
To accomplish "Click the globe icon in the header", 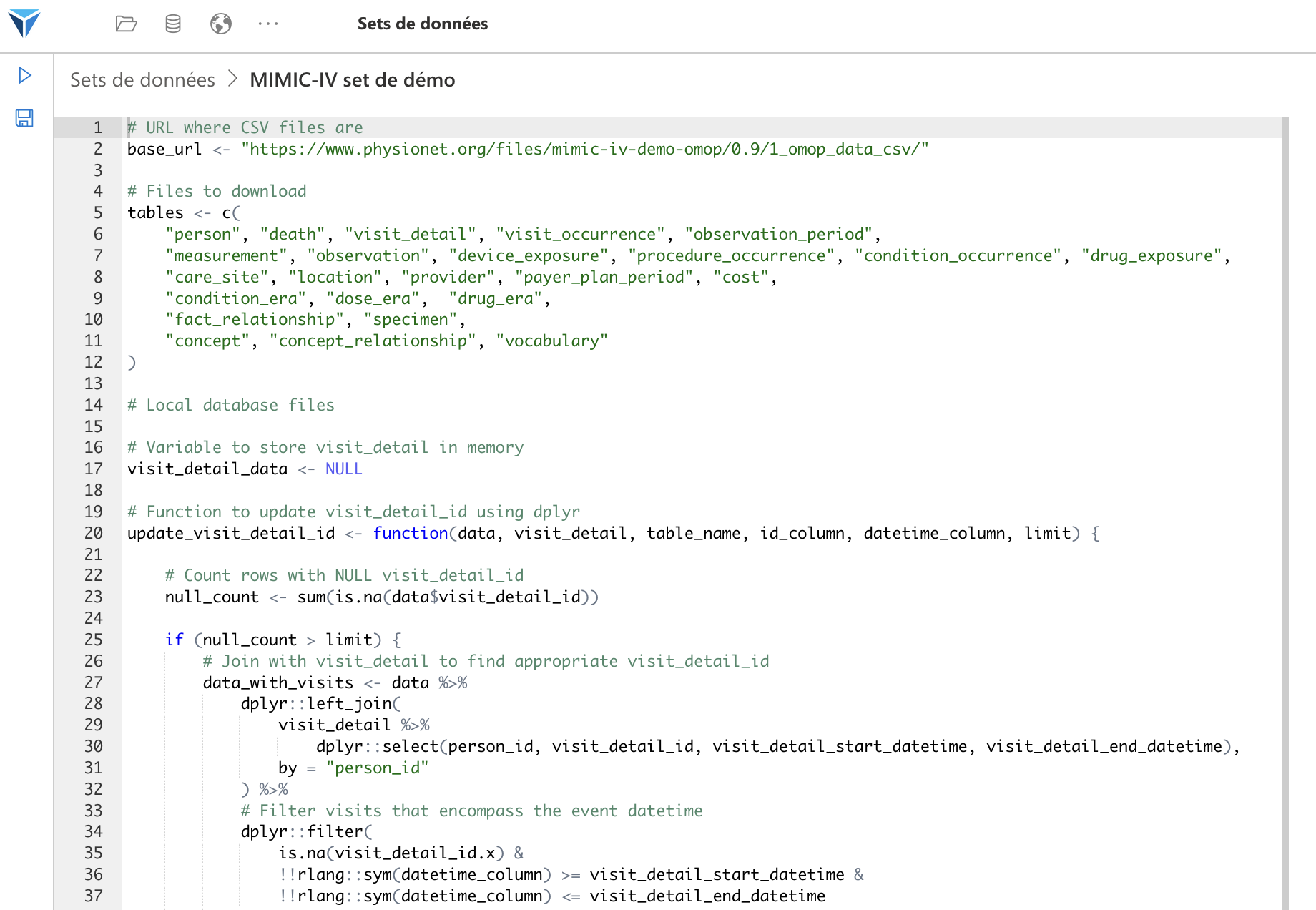I will click(x=221, y=24).
